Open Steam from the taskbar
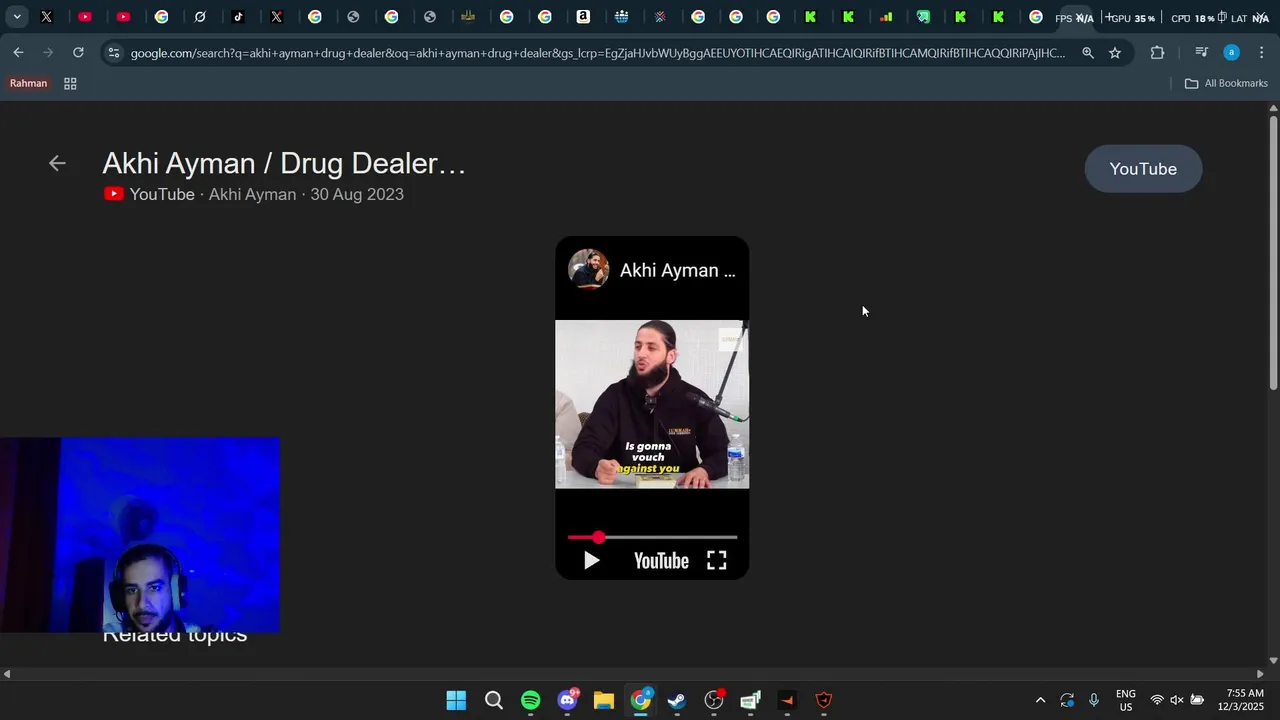 coord(677,700)
